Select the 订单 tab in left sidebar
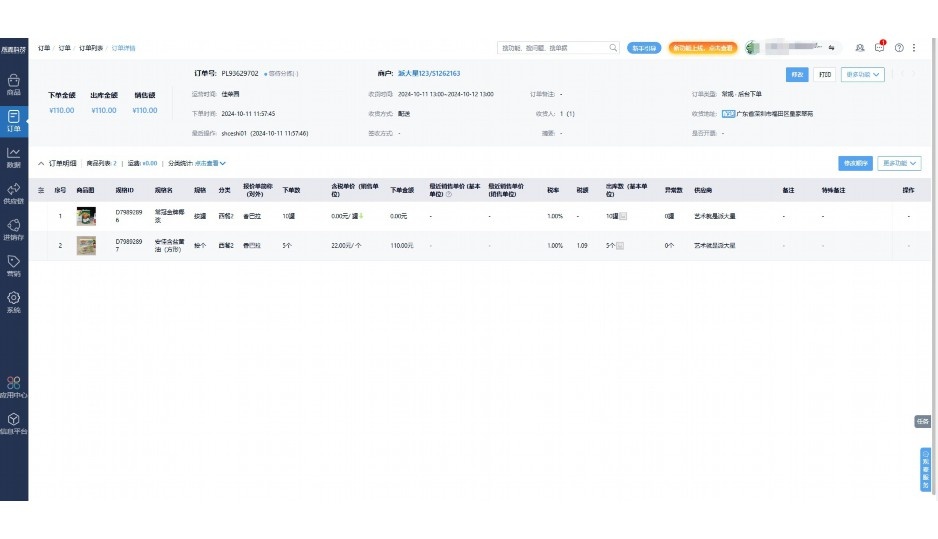Image resolution: width=938 pixels, height=539 pixels. click(x=14, y=120)
